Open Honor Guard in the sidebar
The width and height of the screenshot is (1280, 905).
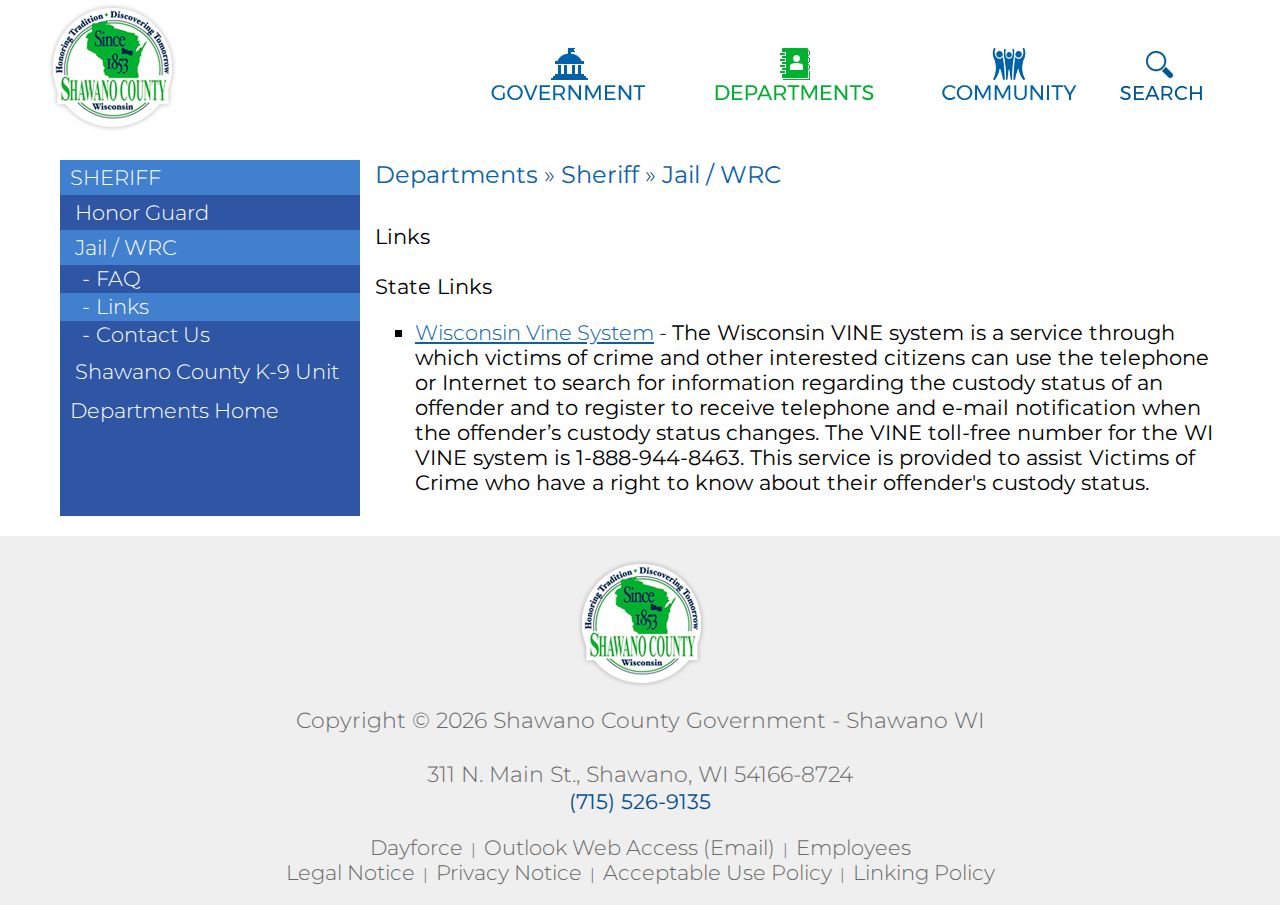click(x=210, y=213)
